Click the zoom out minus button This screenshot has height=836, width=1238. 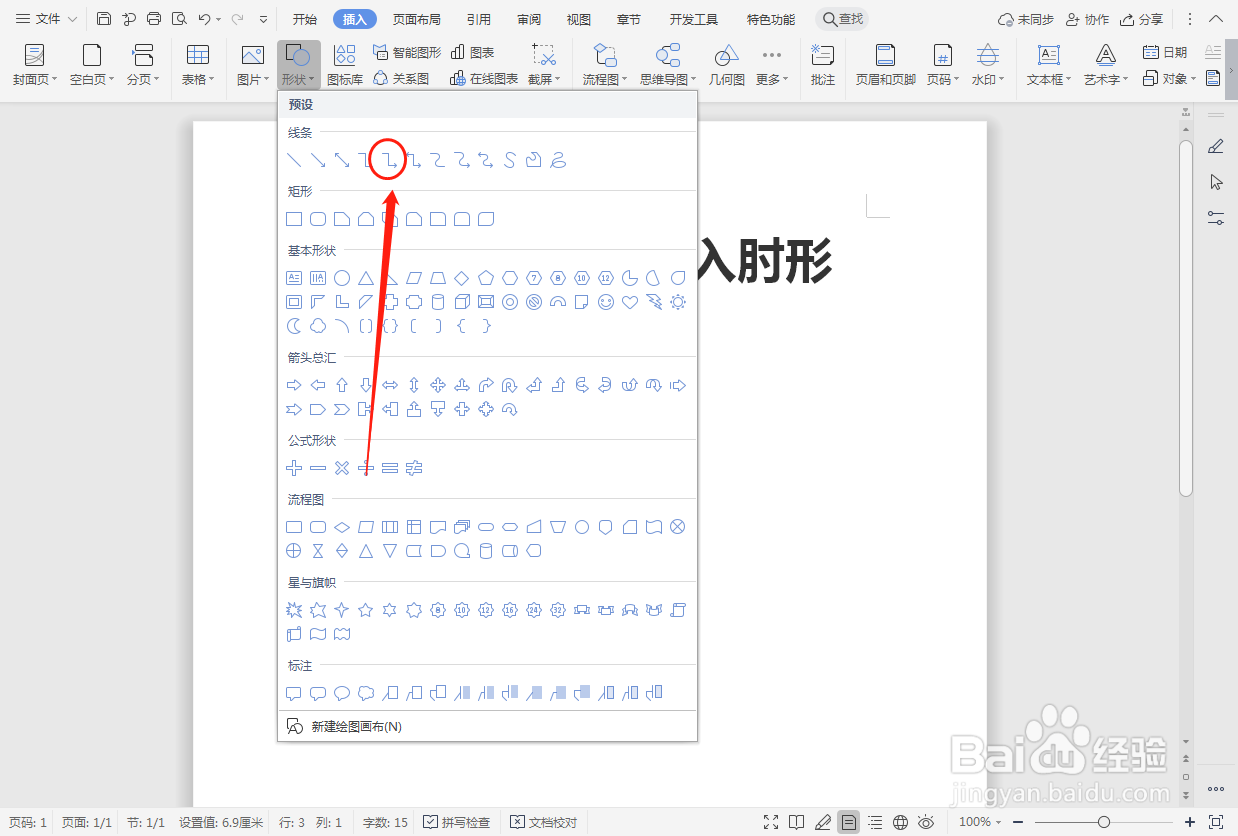coord(1016,822)
